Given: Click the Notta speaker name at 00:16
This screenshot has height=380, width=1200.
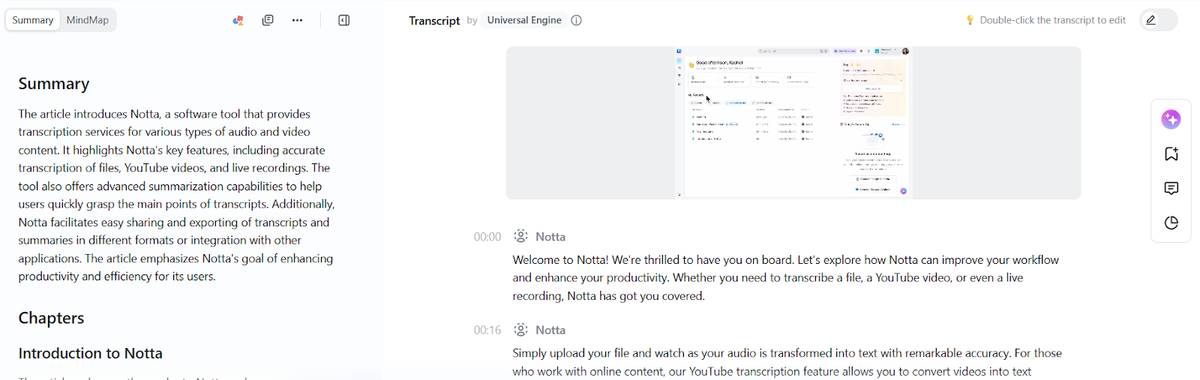Looking at the screenshot, I should tap(550, 330).
